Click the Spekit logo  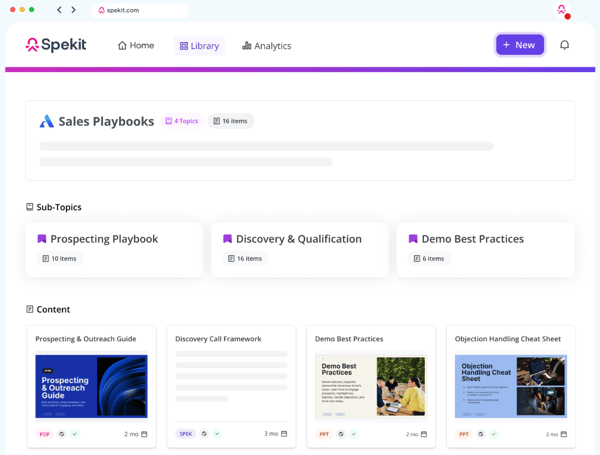(x=56, y=45)
